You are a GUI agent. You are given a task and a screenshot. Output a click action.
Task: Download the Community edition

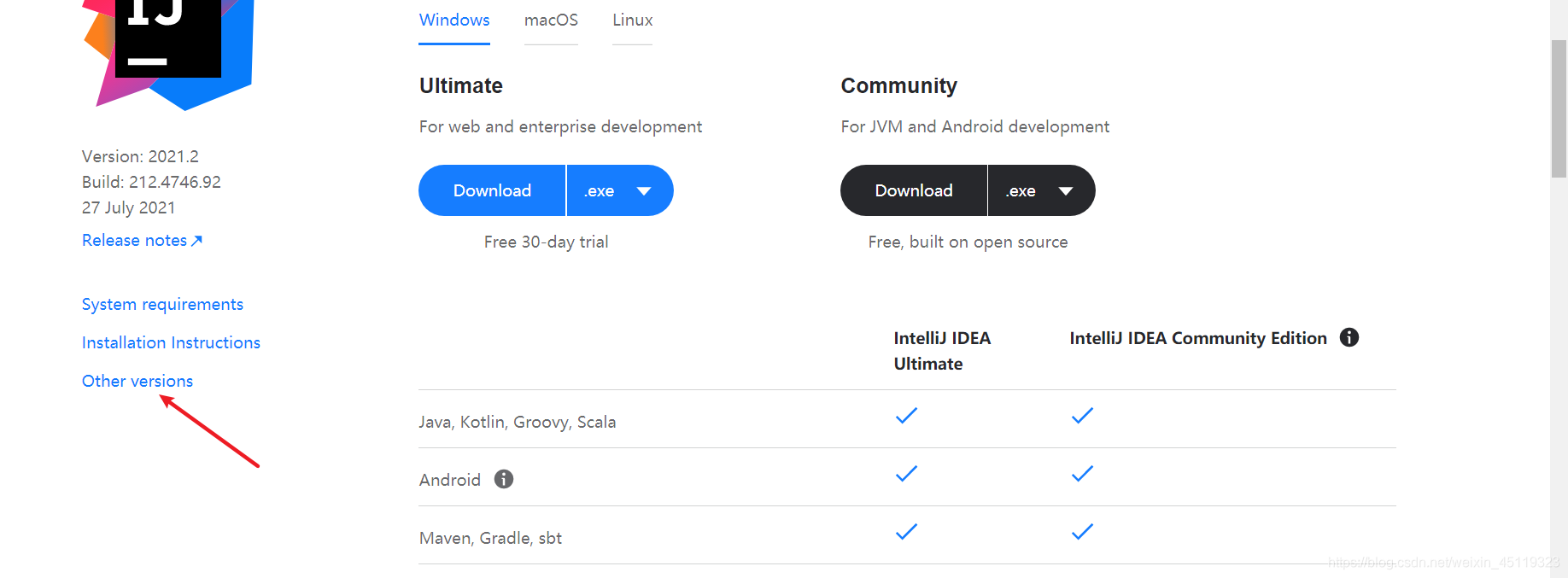(914, 190)
